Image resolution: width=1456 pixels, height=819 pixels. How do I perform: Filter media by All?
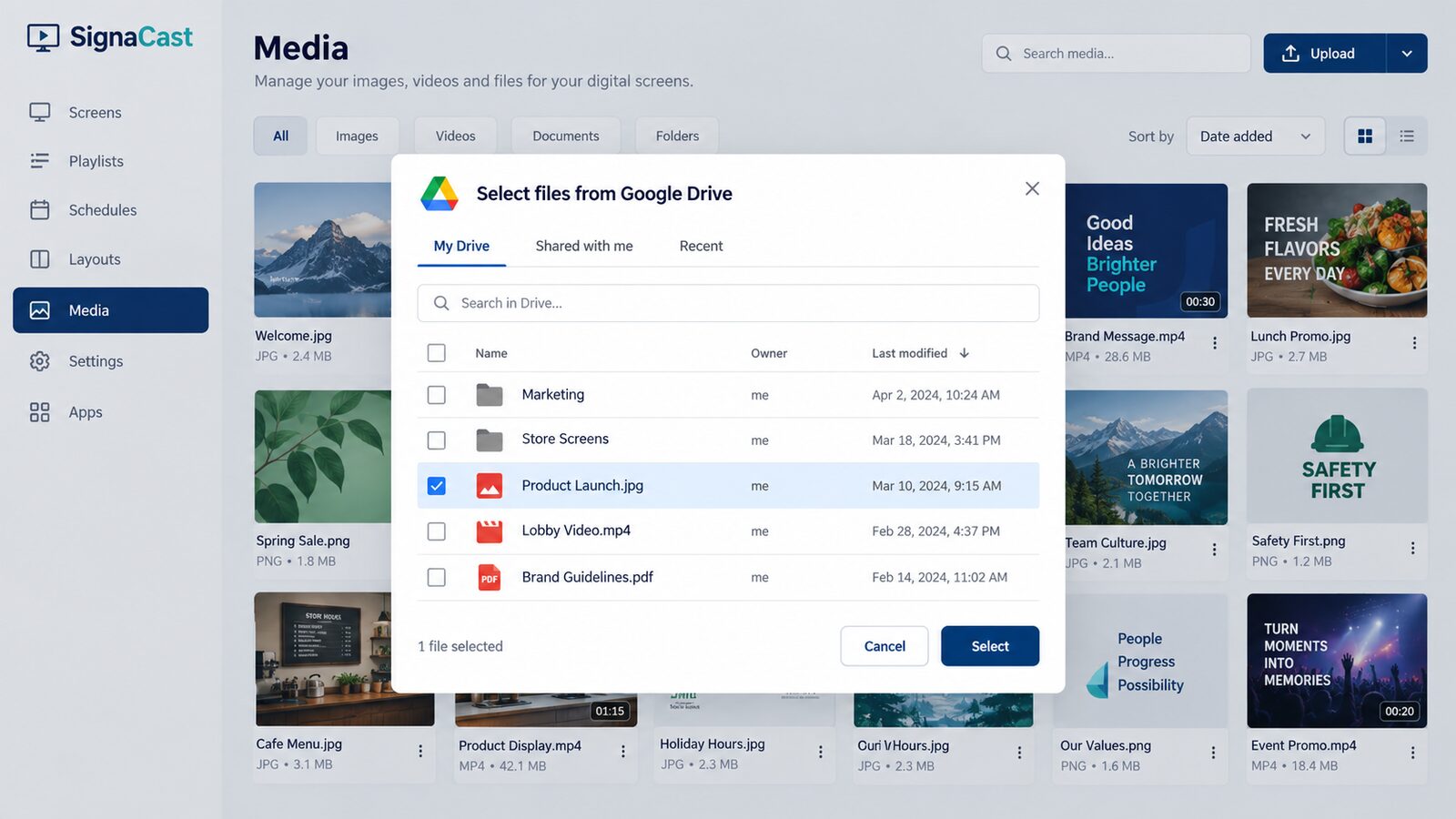coord(280,136)
